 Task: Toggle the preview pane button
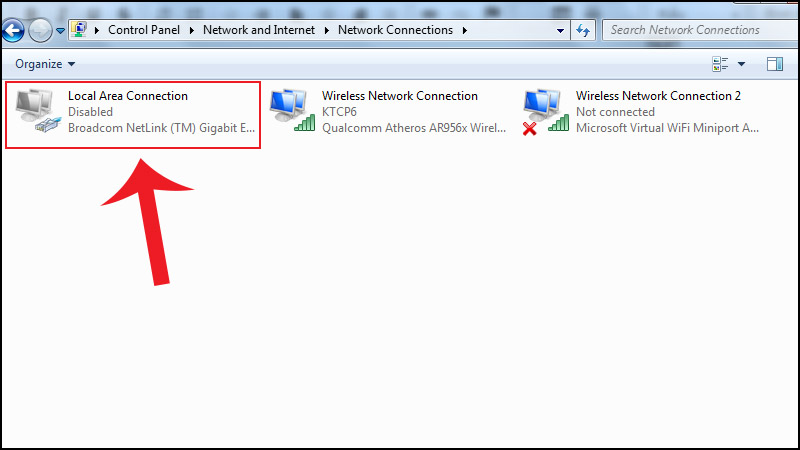click(x=774, y=64)
